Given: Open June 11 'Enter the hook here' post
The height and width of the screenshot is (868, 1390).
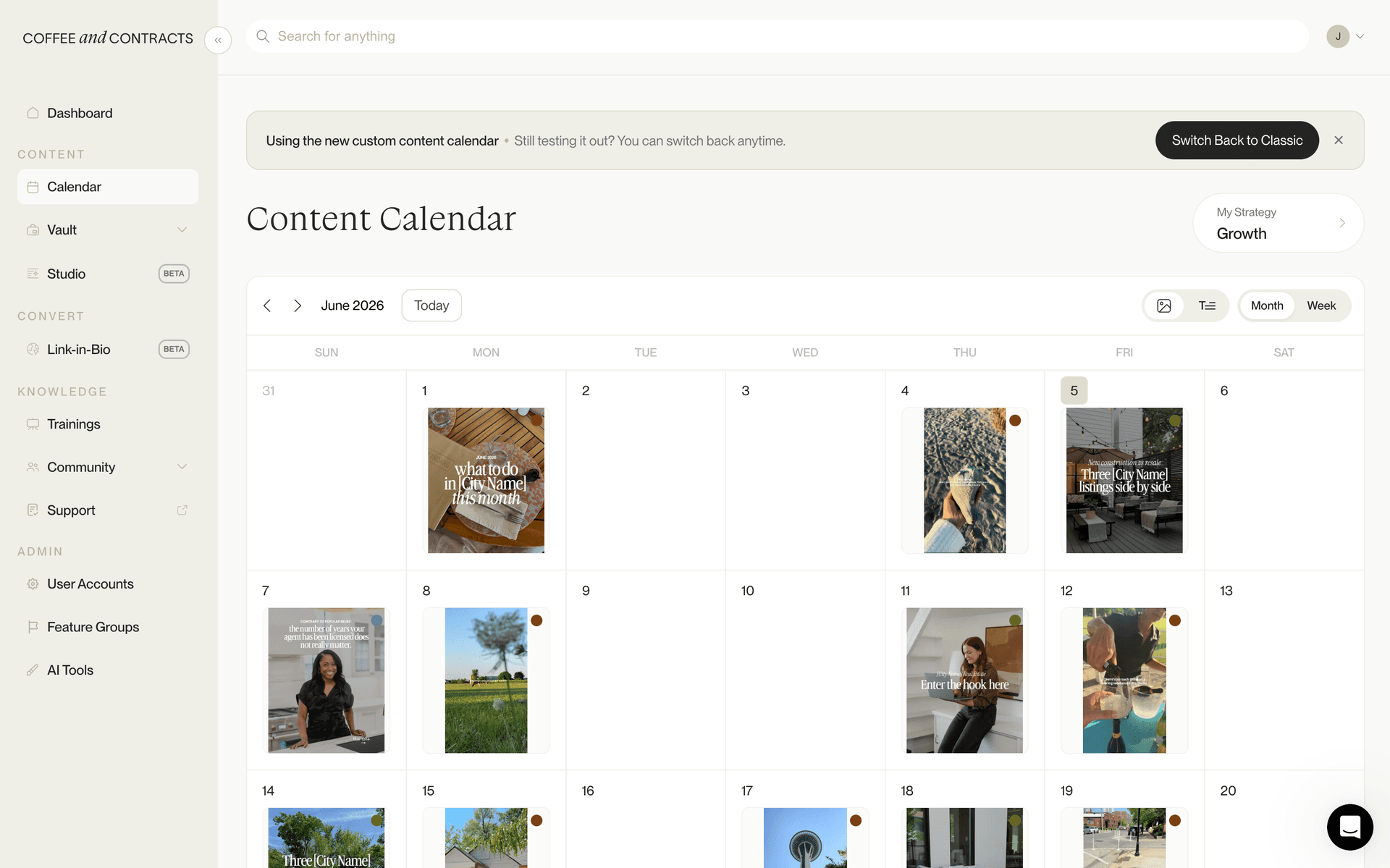Looking at the screenshot, I should [964, 681].
